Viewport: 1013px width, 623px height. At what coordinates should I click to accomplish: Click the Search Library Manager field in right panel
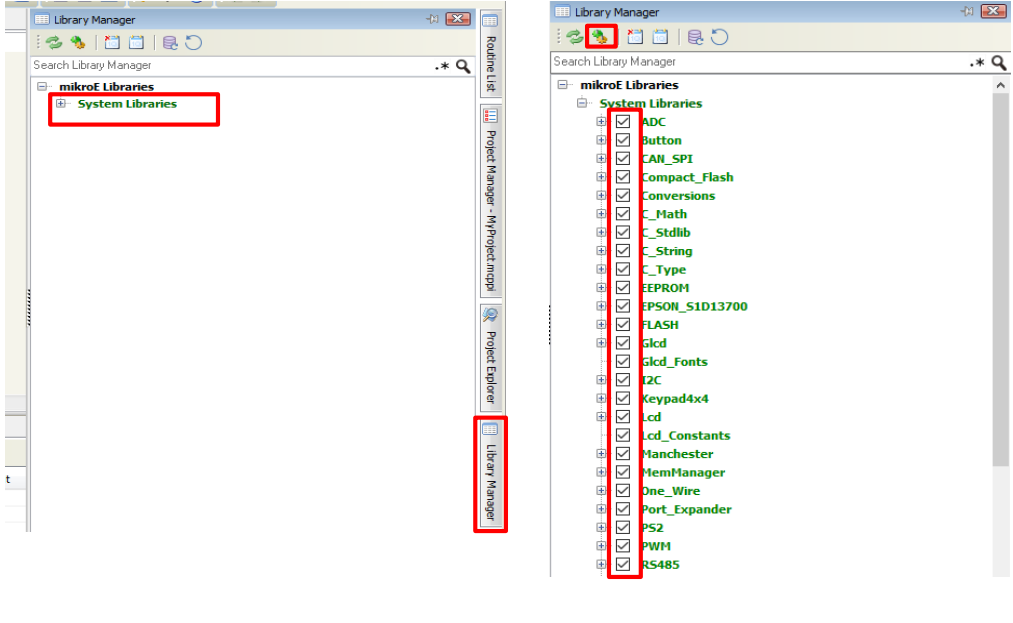pos(750,62)
